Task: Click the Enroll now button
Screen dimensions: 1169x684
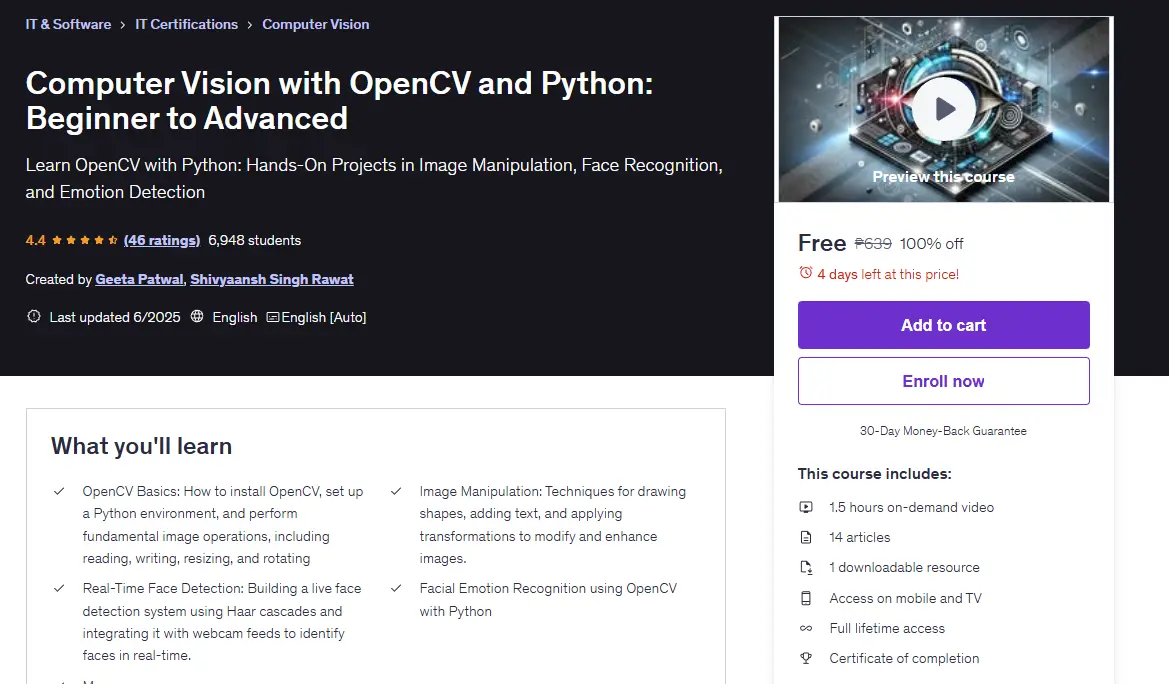Action: [943, 381]
